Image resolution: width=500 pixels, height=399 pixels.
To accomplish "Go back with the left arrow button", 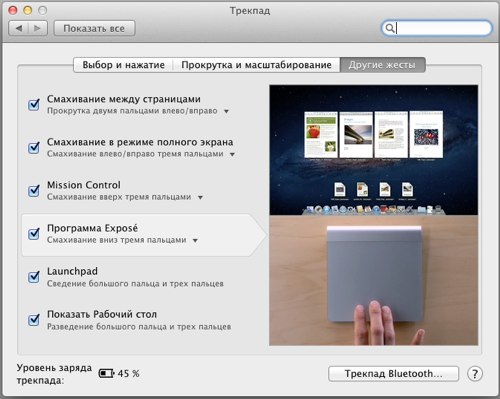I will click(19, 28).
